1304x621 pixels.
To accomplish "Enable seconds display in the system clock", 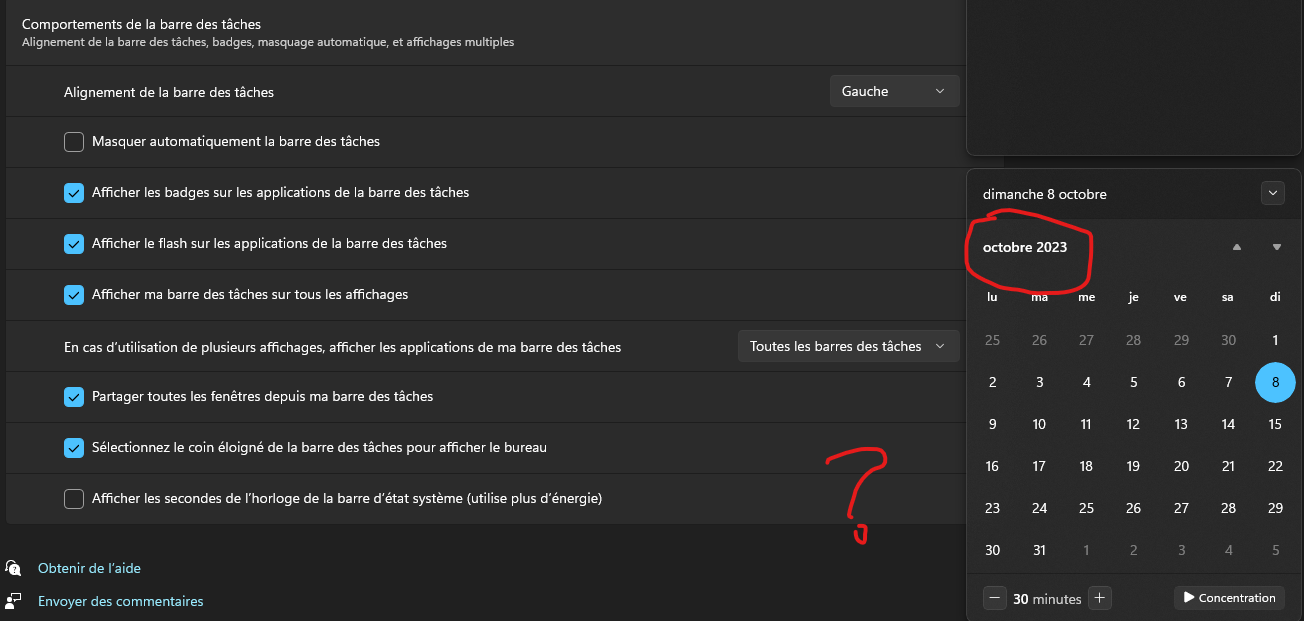I will (x=73, y=498).
